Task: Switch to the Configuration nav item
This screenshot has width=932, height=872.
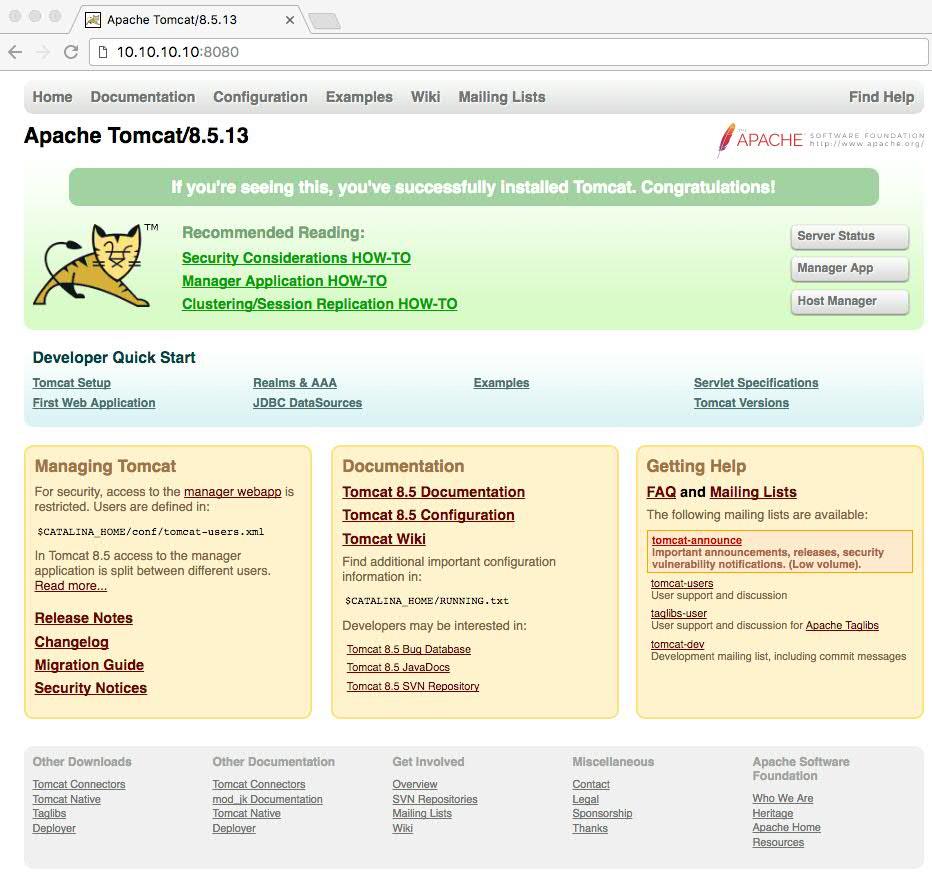Action: pos(260,97)
